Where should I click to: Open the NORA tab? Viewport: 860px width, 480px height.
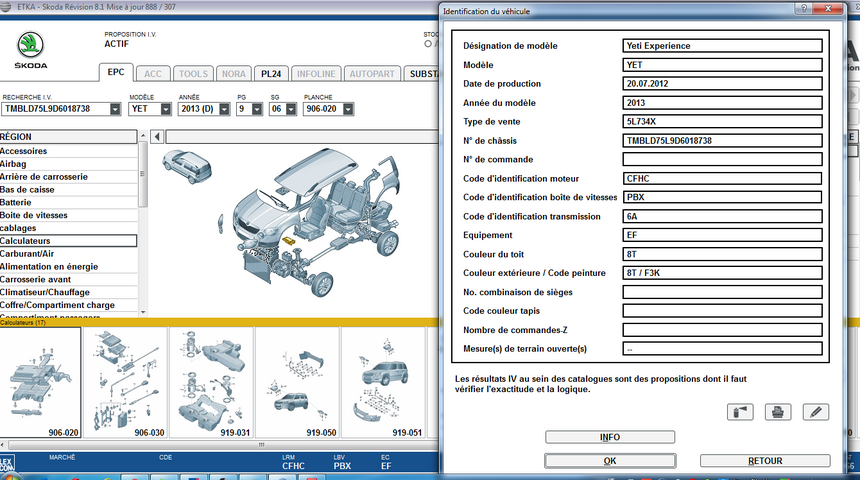[x=234, y=74]
